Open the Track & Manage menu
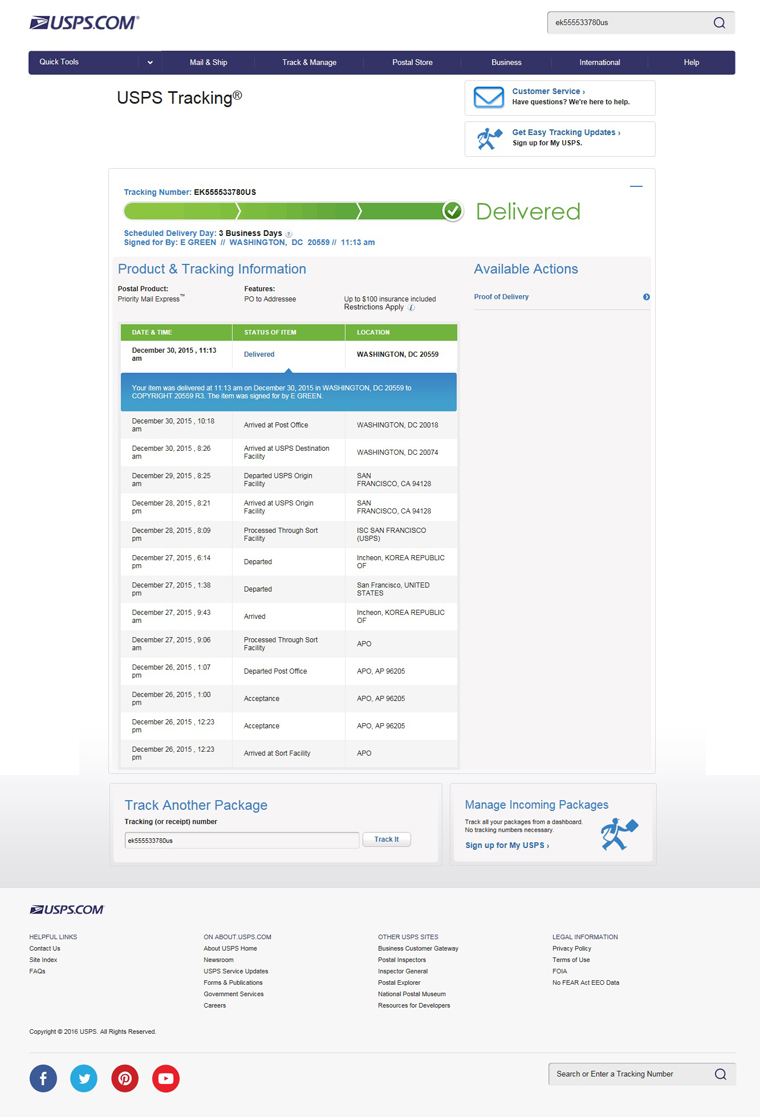 point(309,62)
